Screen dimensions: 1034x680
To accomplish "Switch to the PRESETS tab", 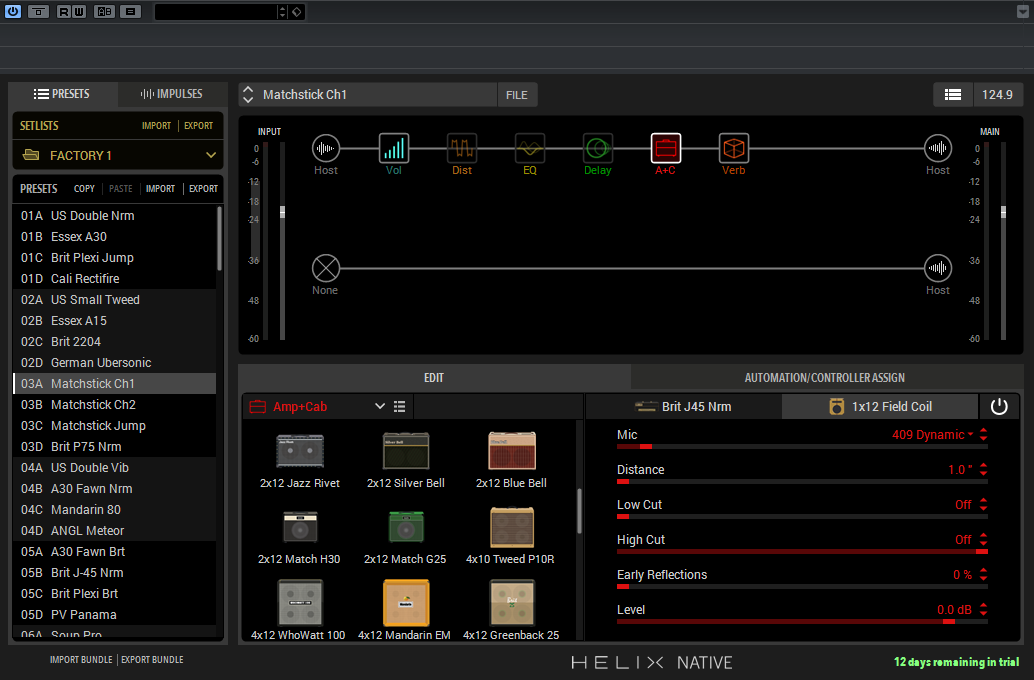I will point(63,94).
